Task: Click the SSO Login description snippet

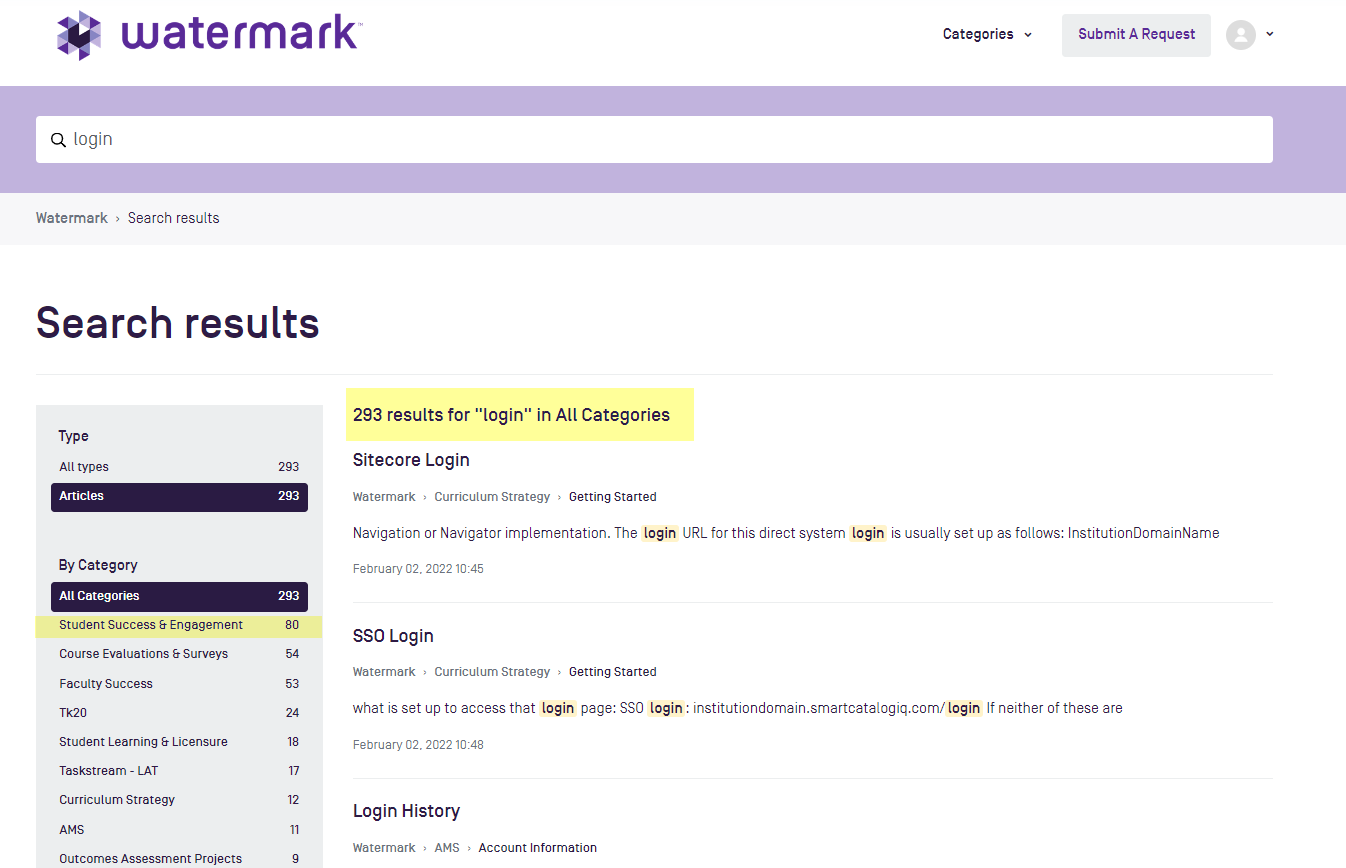Action: coord(738,708)
